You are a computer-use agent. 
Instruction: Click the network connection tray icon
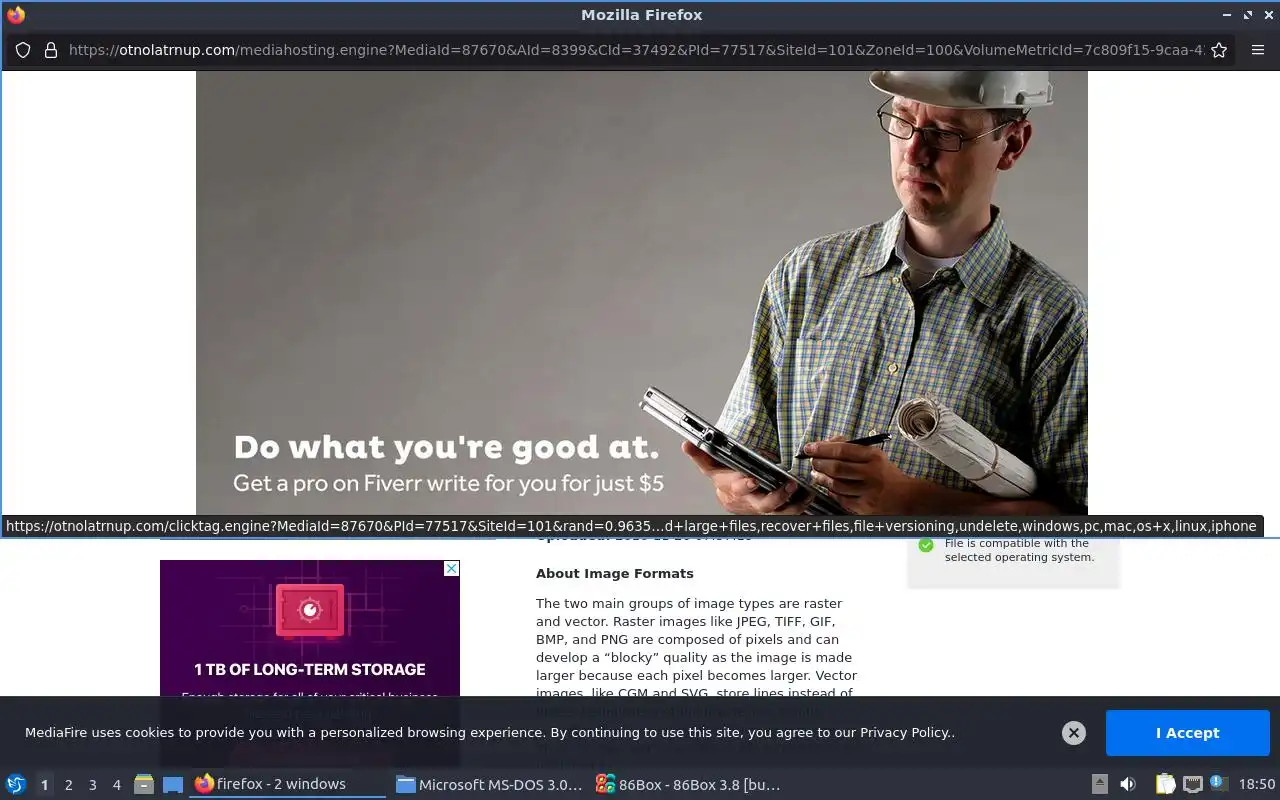tap(1192, 784)
